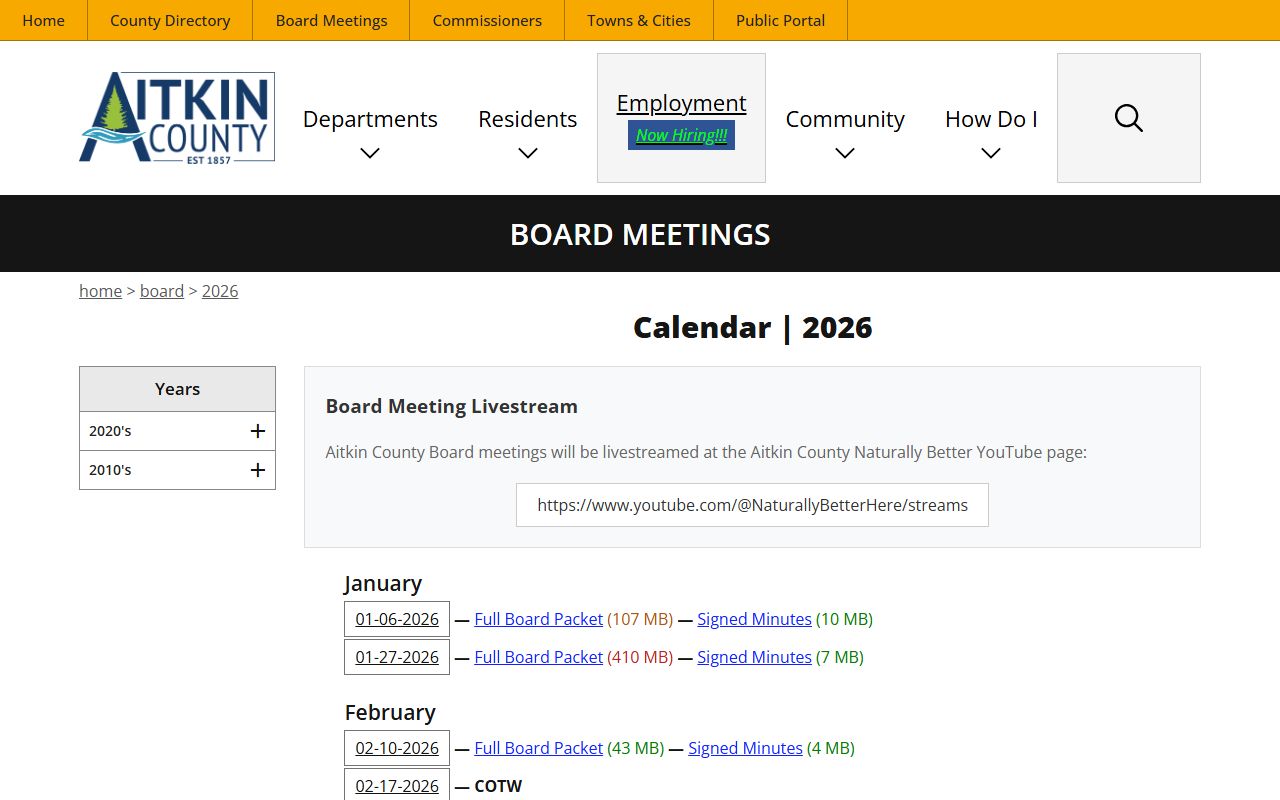Click the Aitkin County logo
1280x800 pixels.
(x=177, y=117)
